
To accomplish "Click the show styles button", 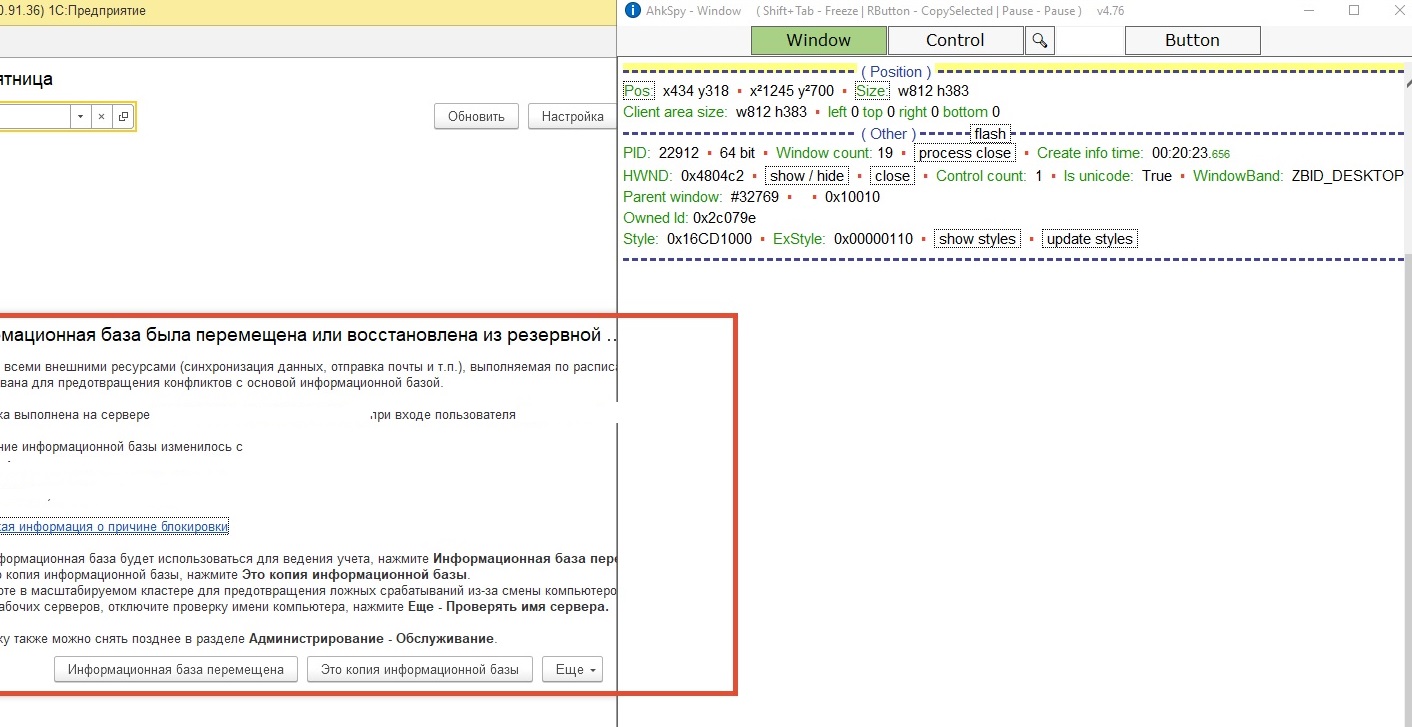I will coord(977,239).
